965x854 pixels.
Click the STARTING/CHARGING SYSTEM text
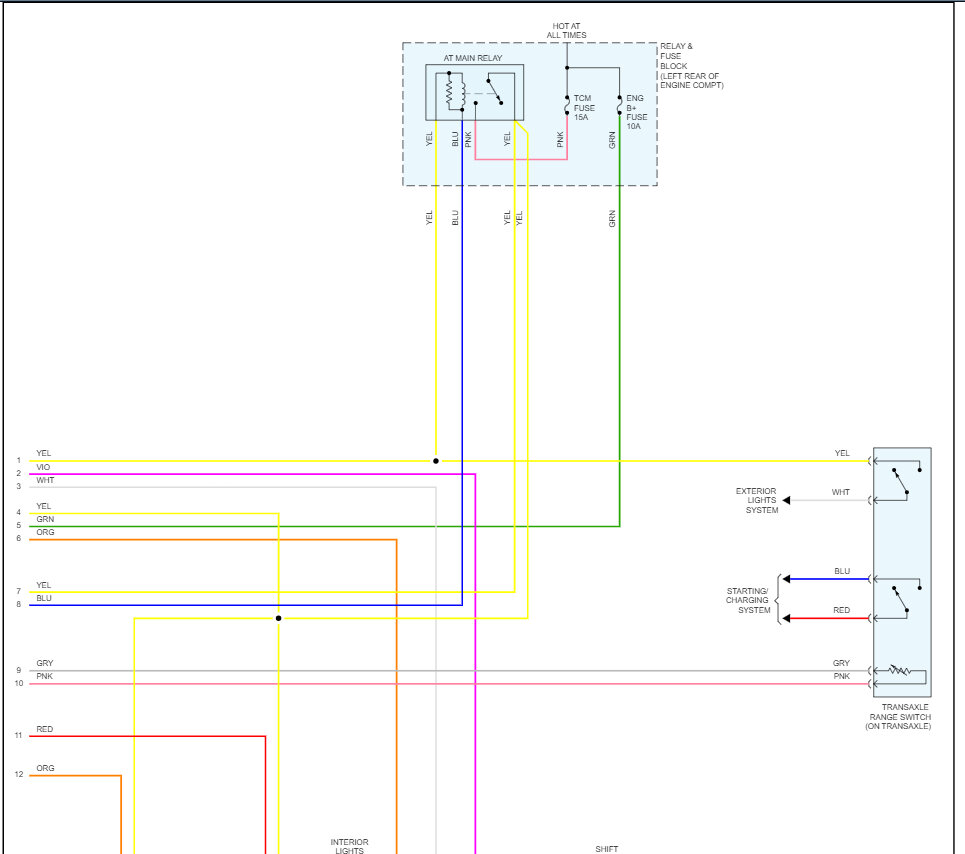[x=748, y=599]
